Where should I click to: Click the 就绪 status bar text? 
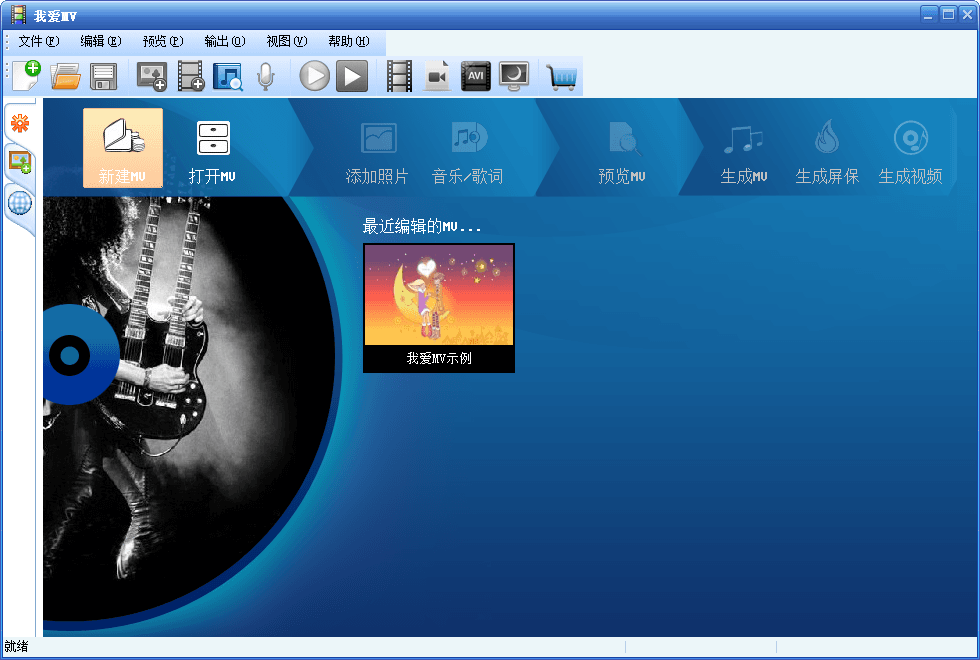(16, 646)
